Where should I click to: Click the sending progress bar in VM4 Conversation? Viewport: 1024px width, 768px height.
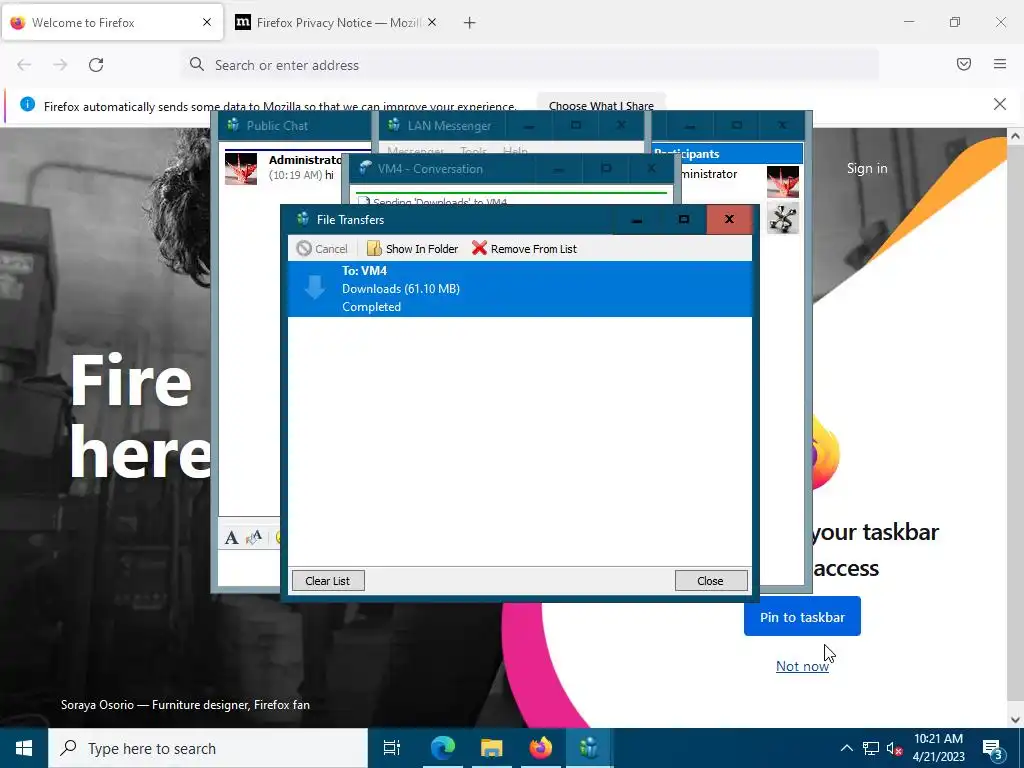click(x=511, y=193)
